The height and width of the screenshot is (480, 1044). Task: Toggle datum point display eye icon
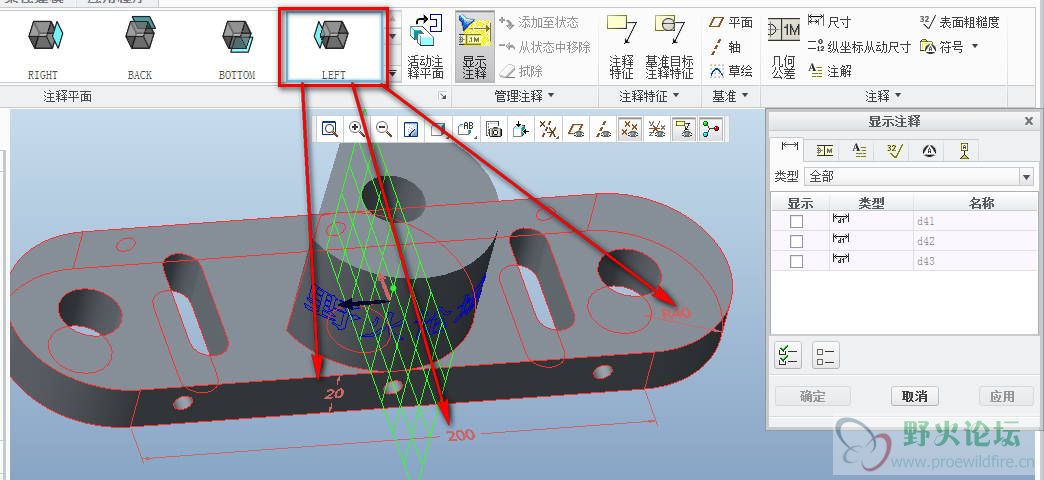click(x=629, y=129)
